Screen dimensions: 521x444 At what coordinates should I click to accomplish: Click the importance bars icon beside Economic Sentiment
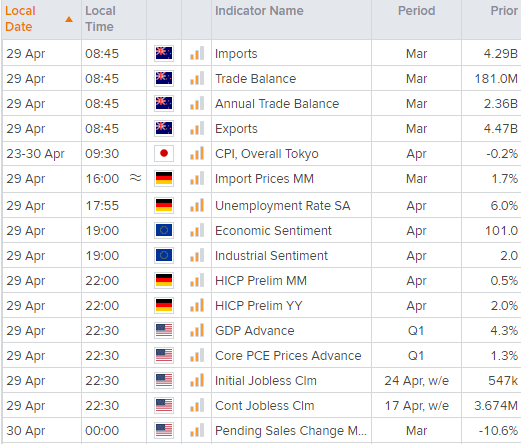[197, 230]
